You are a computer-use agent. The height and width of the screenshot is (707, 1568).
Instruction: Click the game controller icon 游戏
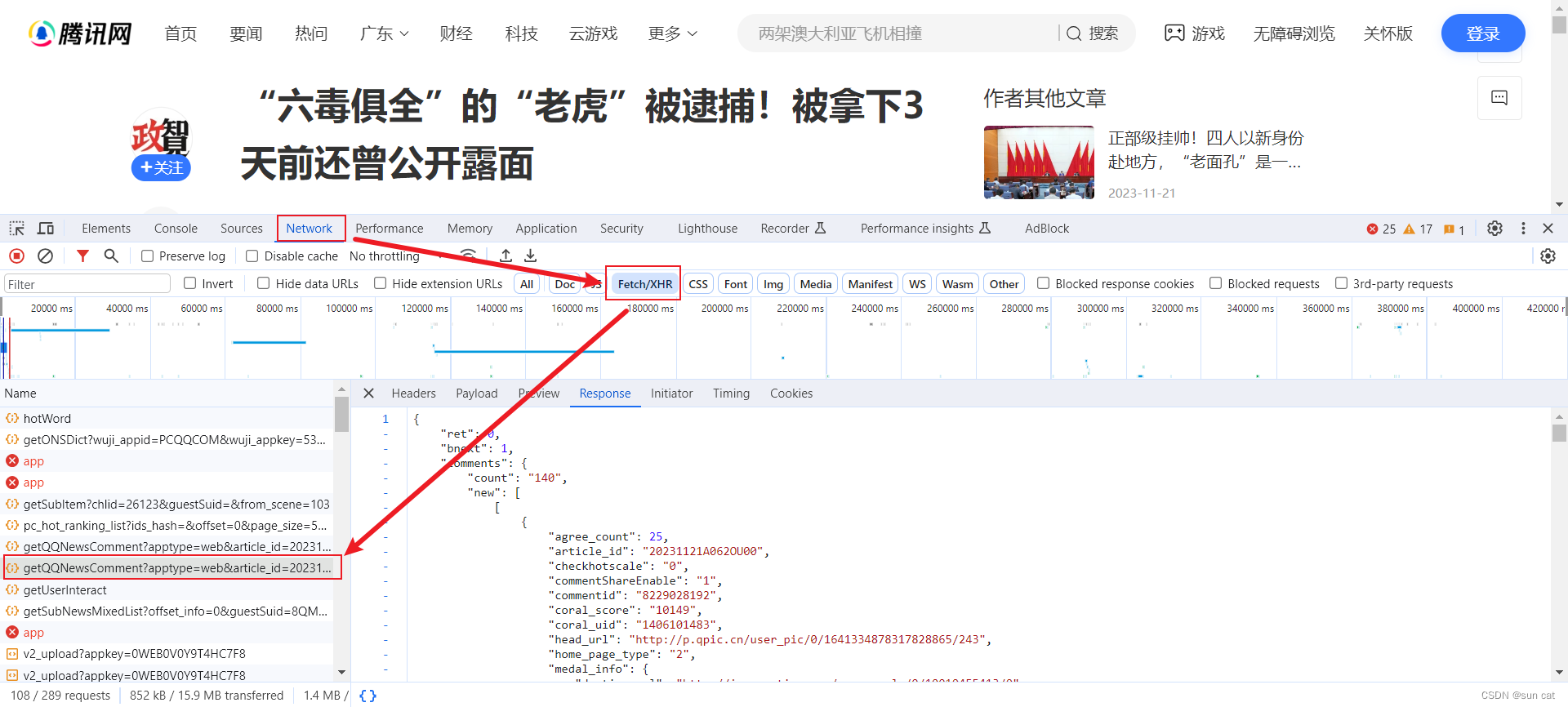coord(1174,33)
